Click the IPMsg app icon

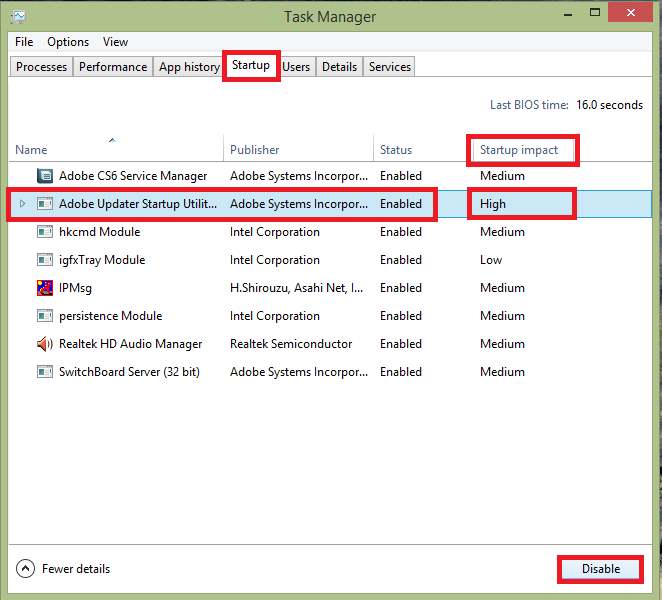tap(44, 288)
